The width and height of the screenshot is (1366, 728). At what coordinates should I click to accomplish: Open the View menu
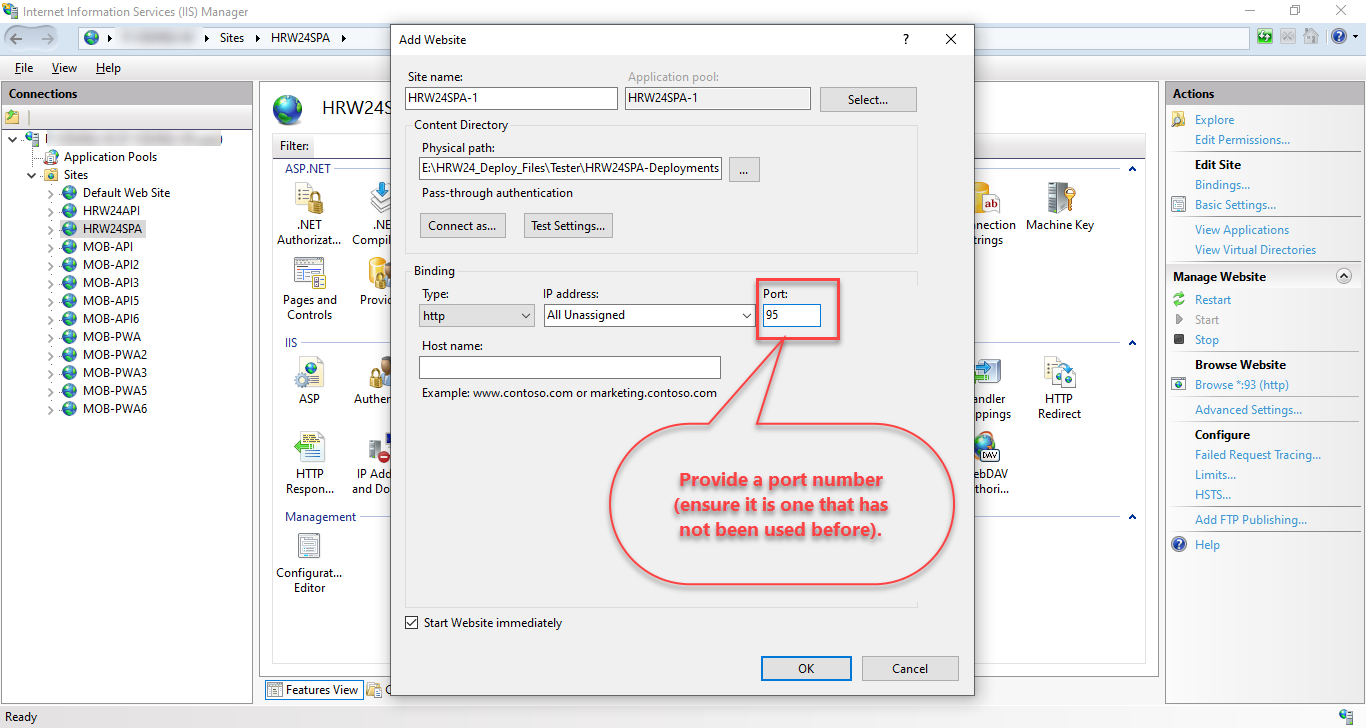click(64, 67)
